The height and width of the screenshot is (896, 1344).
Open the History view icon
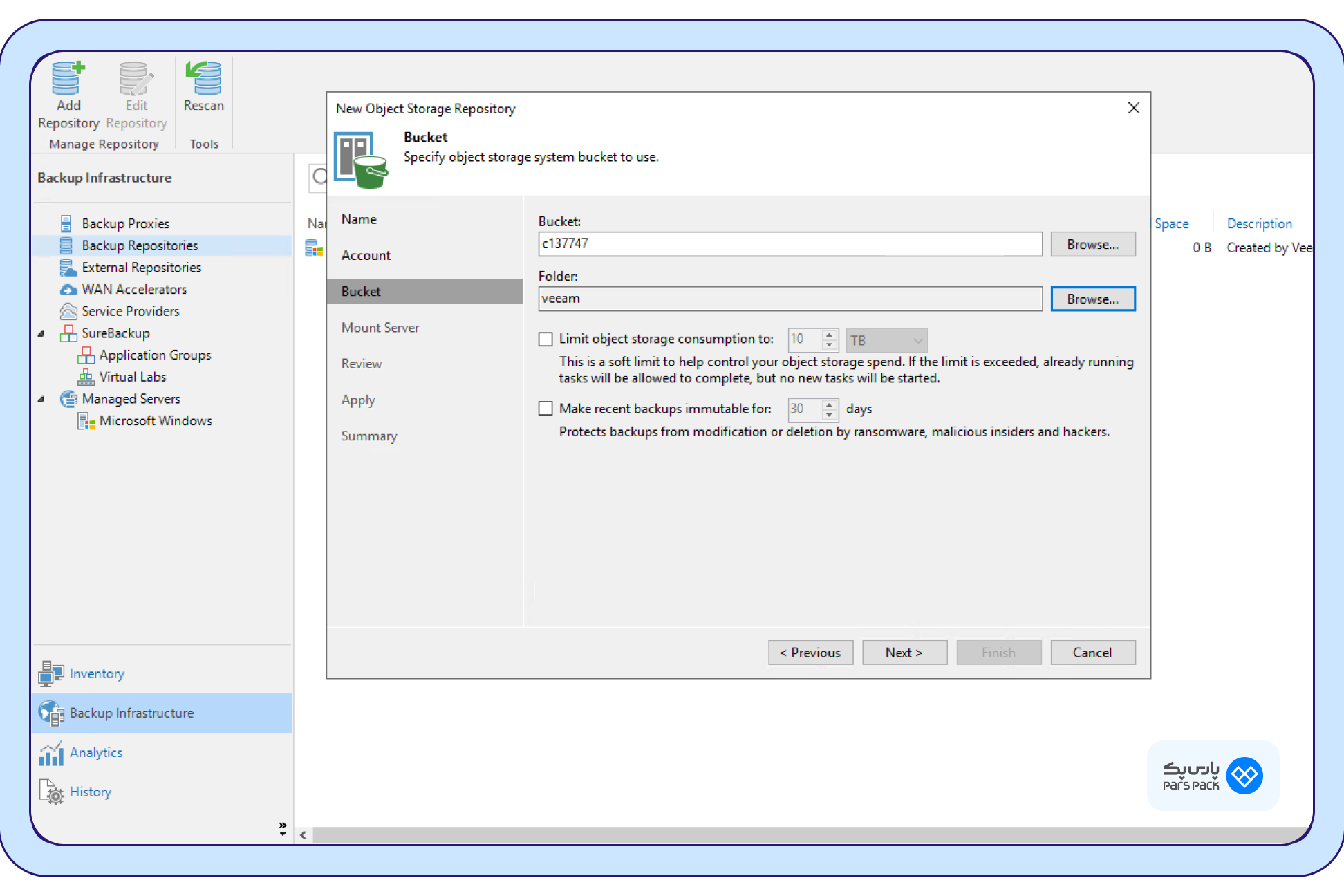point(51,792)
